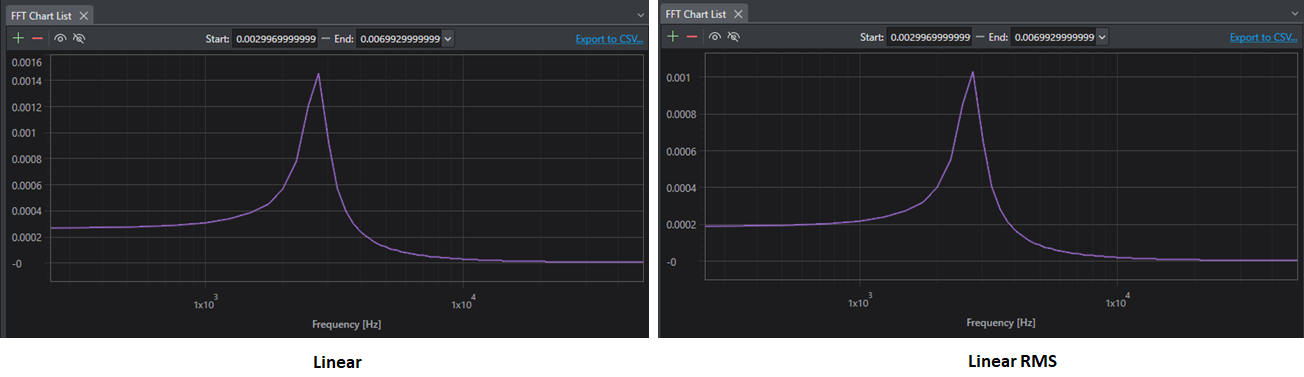The image size is (1304, 377).
Task: Click the Start field in the Linear panel
Action: 275,38
